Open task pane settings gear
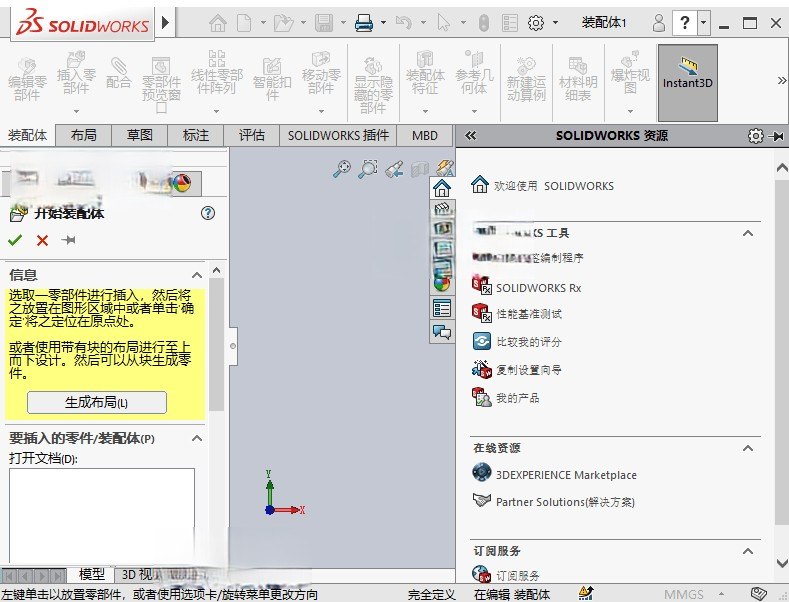 755,136
